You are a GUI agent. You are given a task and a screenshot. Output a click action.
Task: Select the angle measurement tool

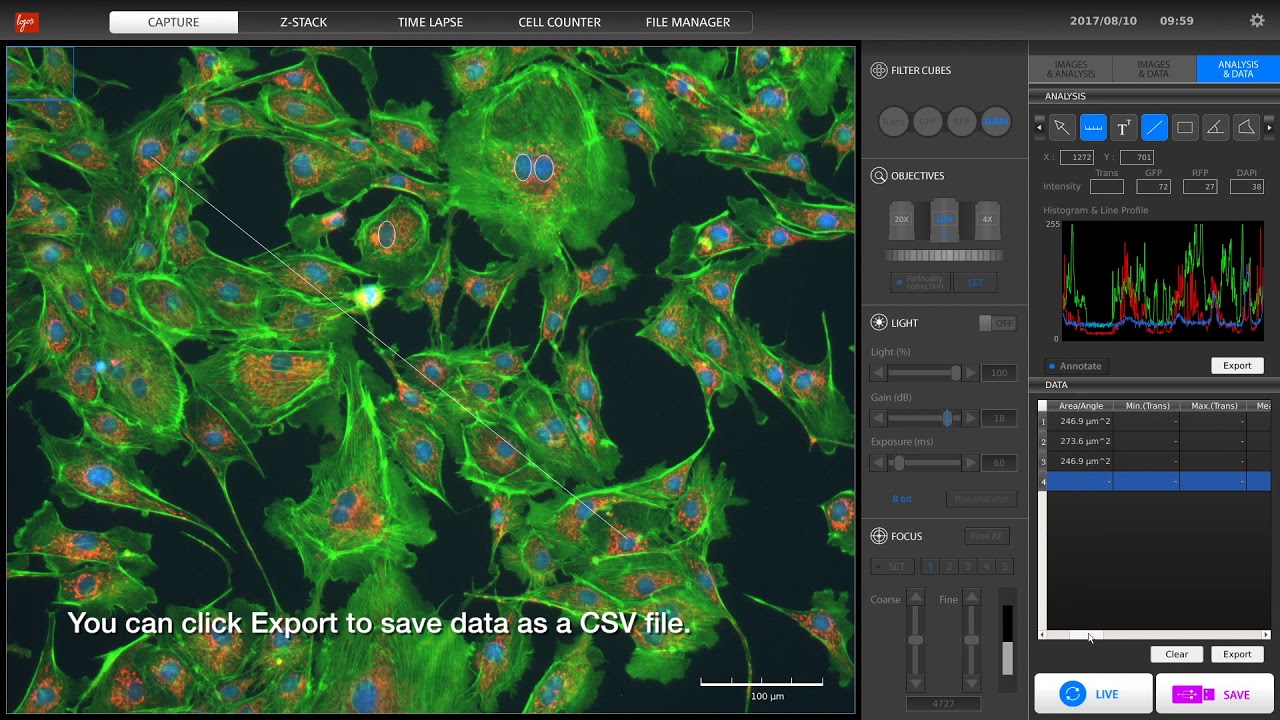pos(1215,127)
